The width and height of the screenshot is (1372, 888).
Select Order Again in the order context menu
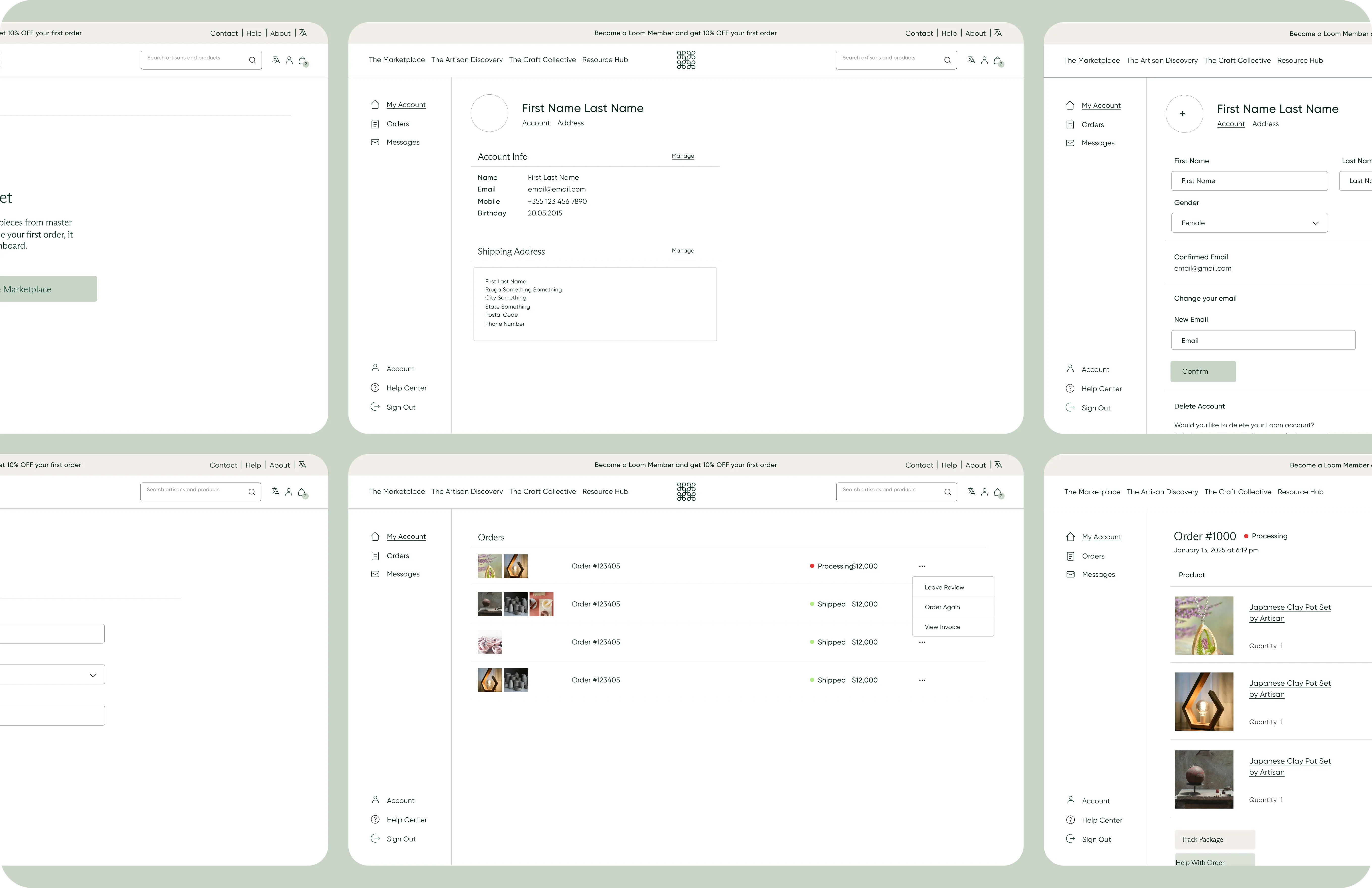953,607
